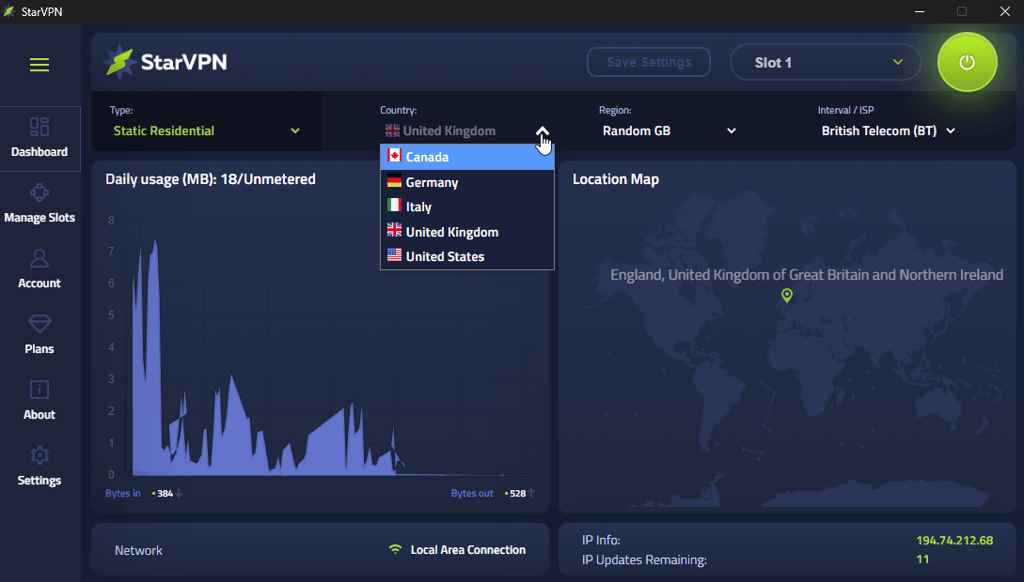Viewport: 1024px width, 582px height.
Task: Toggle the green VPN power button
Action: tap(967, 62)
